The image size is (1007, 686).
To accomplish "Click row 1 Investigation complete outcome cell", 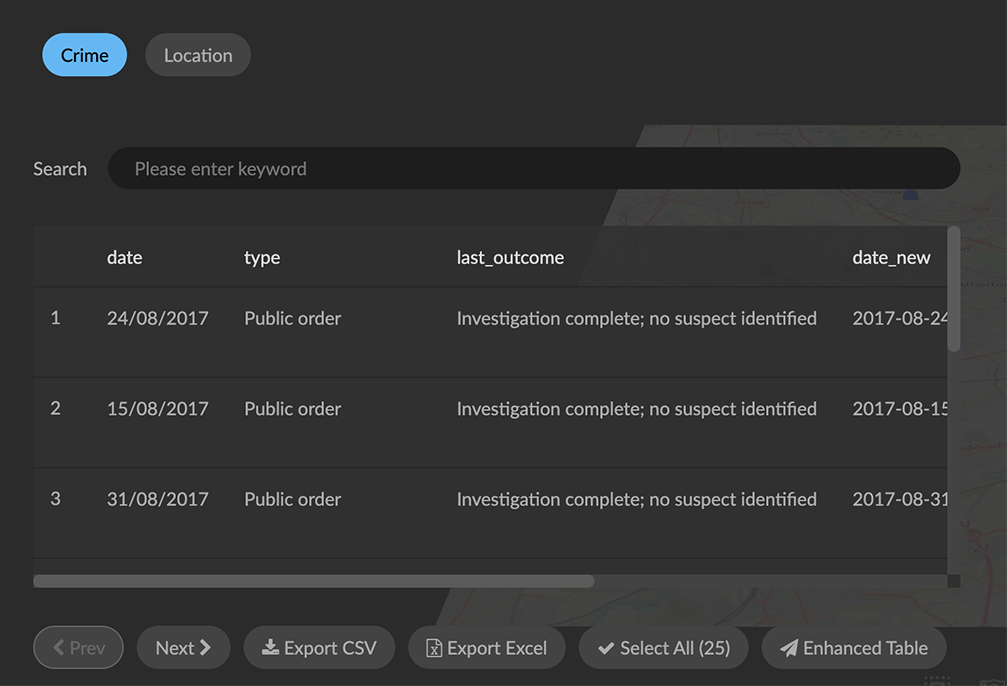I will click(x=636, y=318).
